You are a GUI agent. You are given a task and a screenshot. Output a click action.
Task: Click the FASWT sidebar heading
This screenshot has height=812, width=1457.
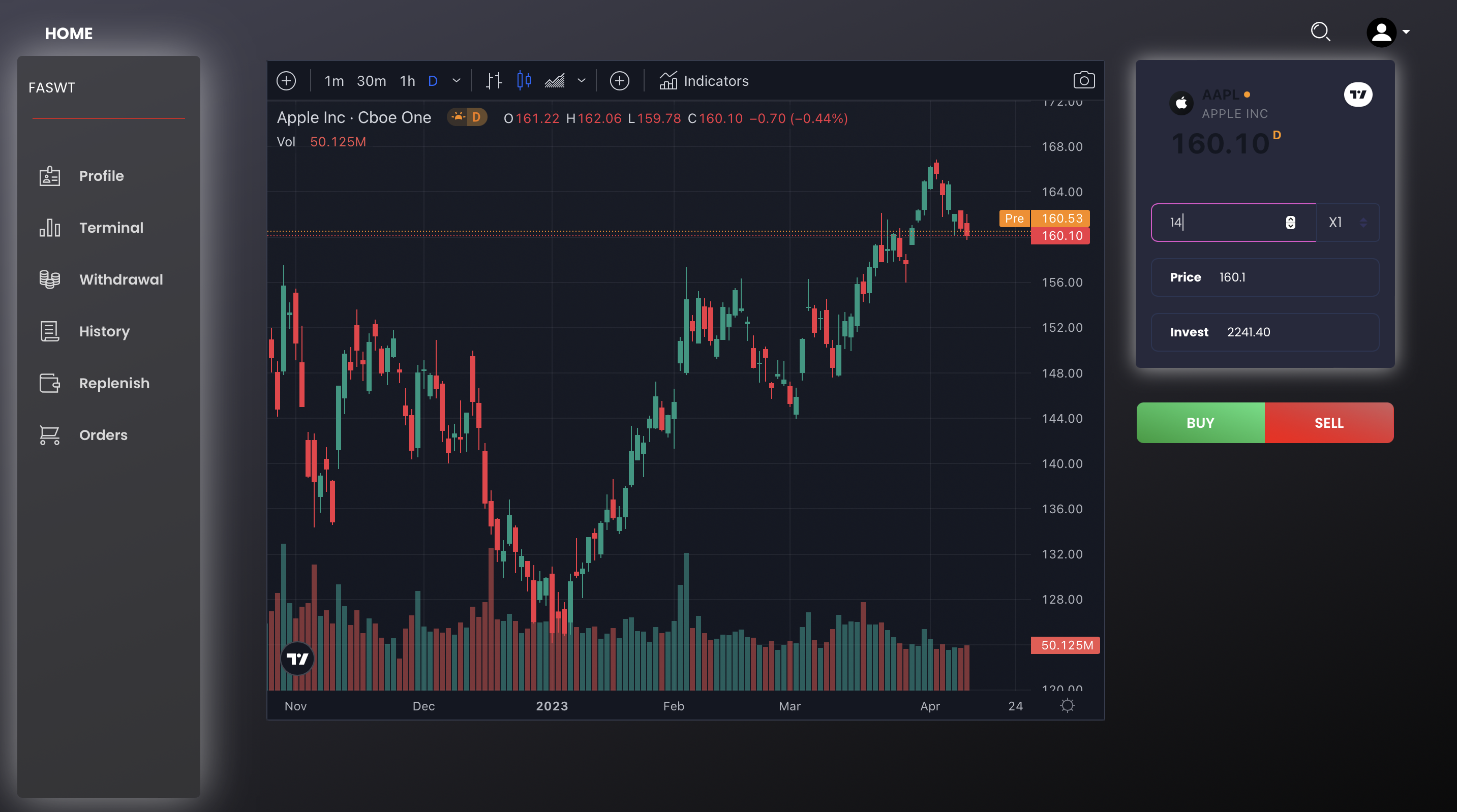click(51, 87)
